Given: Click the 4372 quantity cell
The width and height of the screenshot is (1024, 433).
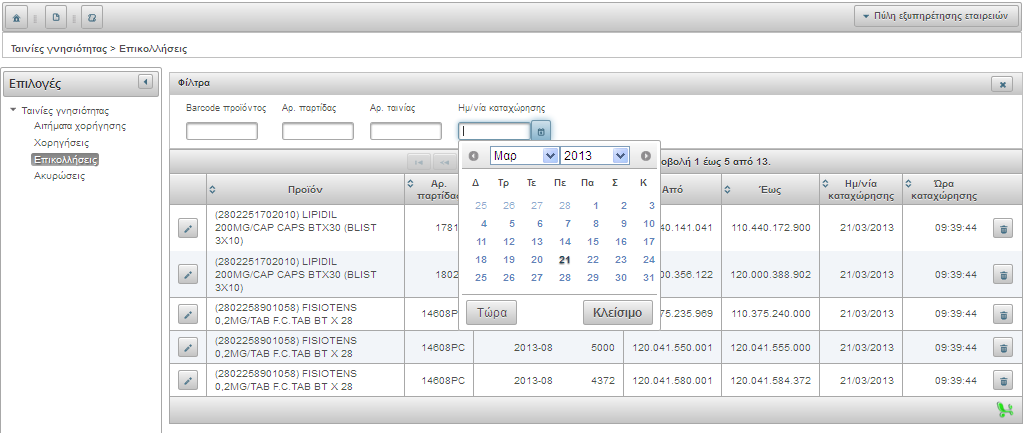Looking at the screenshot, I should [x=603, y=381].
